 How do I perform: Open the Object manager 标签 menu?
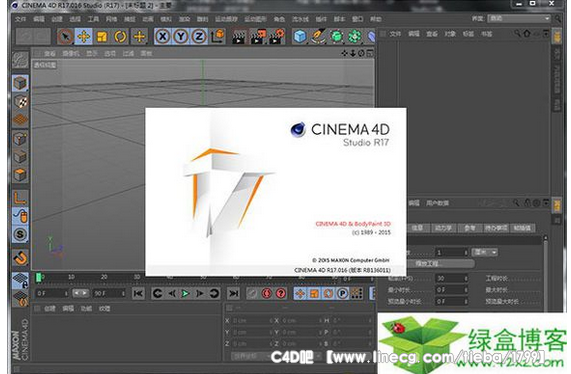(468, 34)
